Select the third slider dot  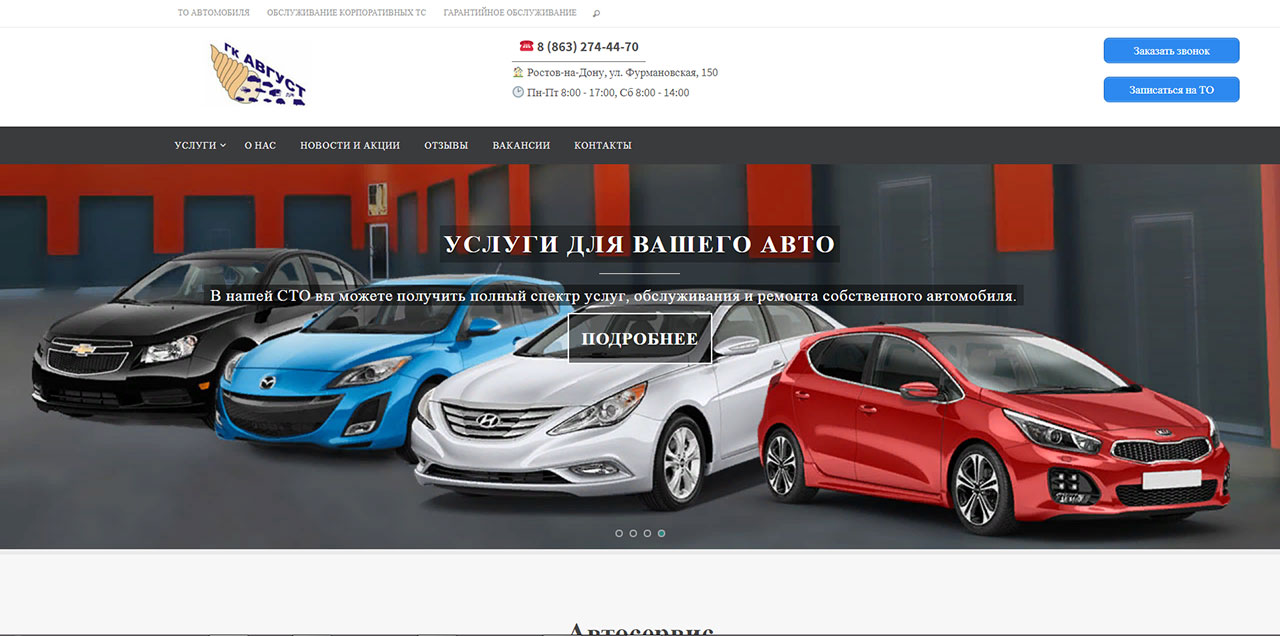coord(647,533)
